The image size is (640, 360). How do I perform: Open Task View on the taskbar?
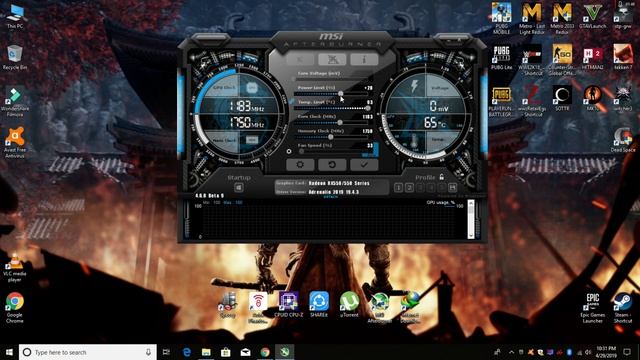tap(166, 352)
